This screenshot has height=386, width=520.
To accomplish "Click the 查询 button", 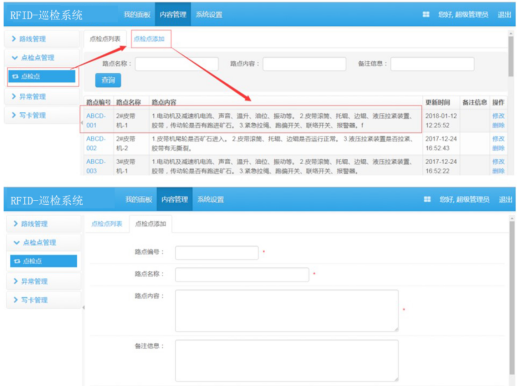I will click(108, 80).
